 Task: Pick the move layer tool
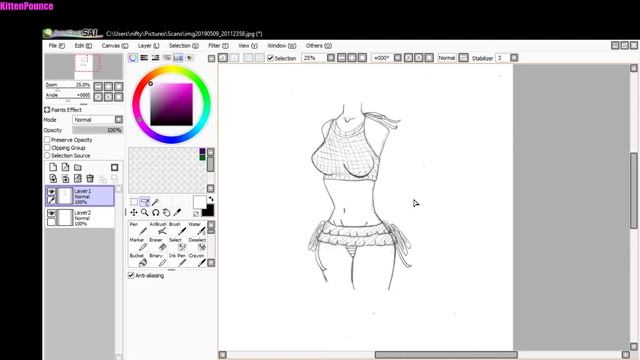(x=133, y=212)
